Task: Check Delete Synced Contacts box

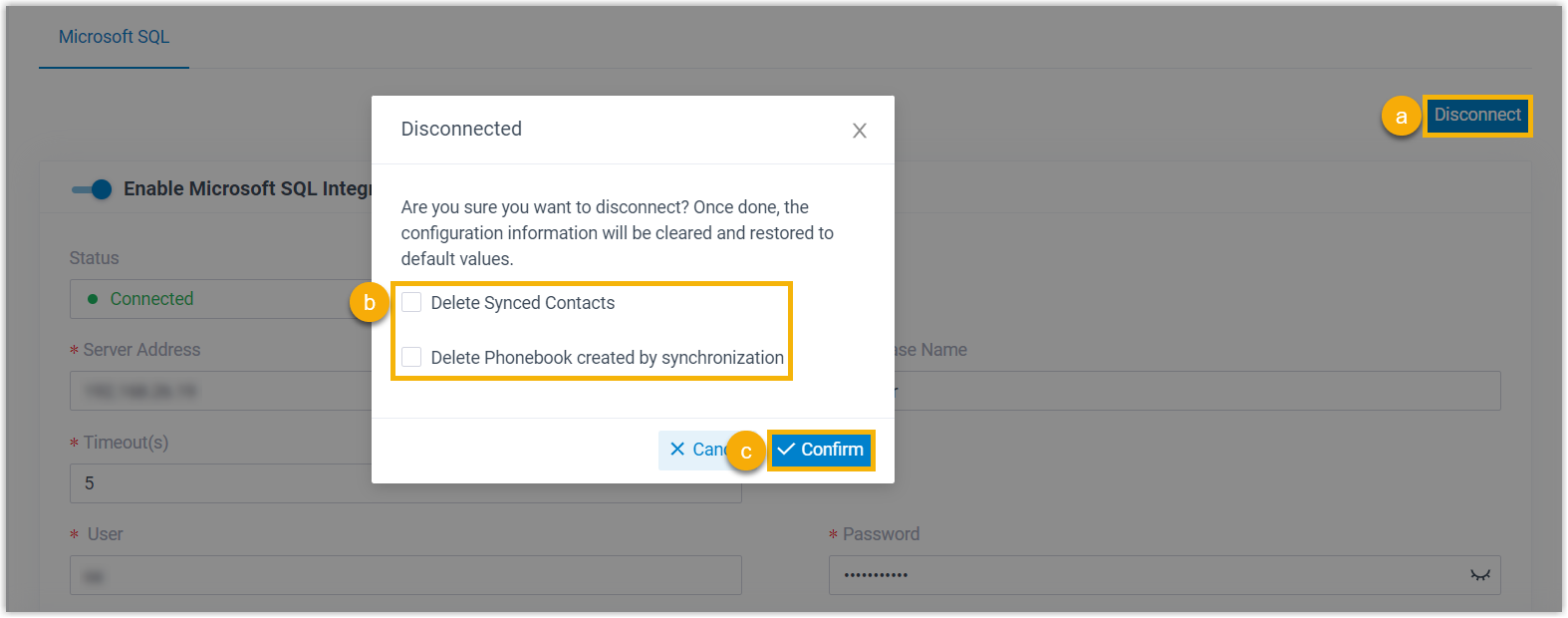Action: 411,303
